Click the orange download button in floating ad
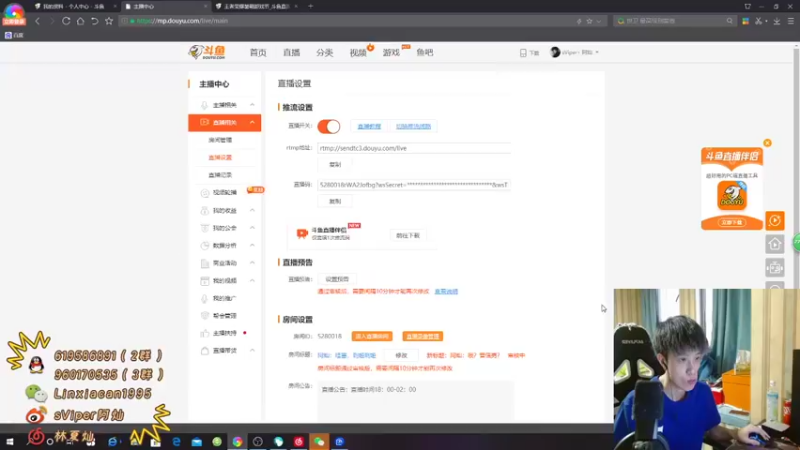The image size is (800, 450). [732, 222]
